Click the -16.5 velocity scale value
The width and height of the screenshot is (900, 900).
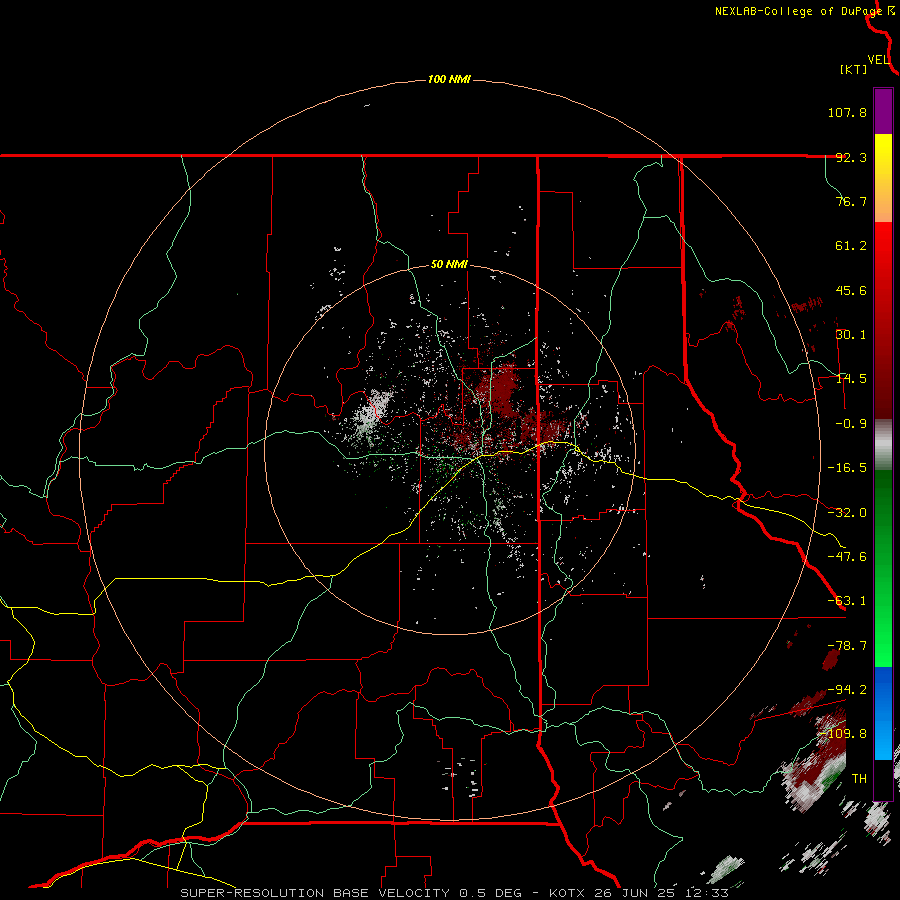[x=847, y=468]
